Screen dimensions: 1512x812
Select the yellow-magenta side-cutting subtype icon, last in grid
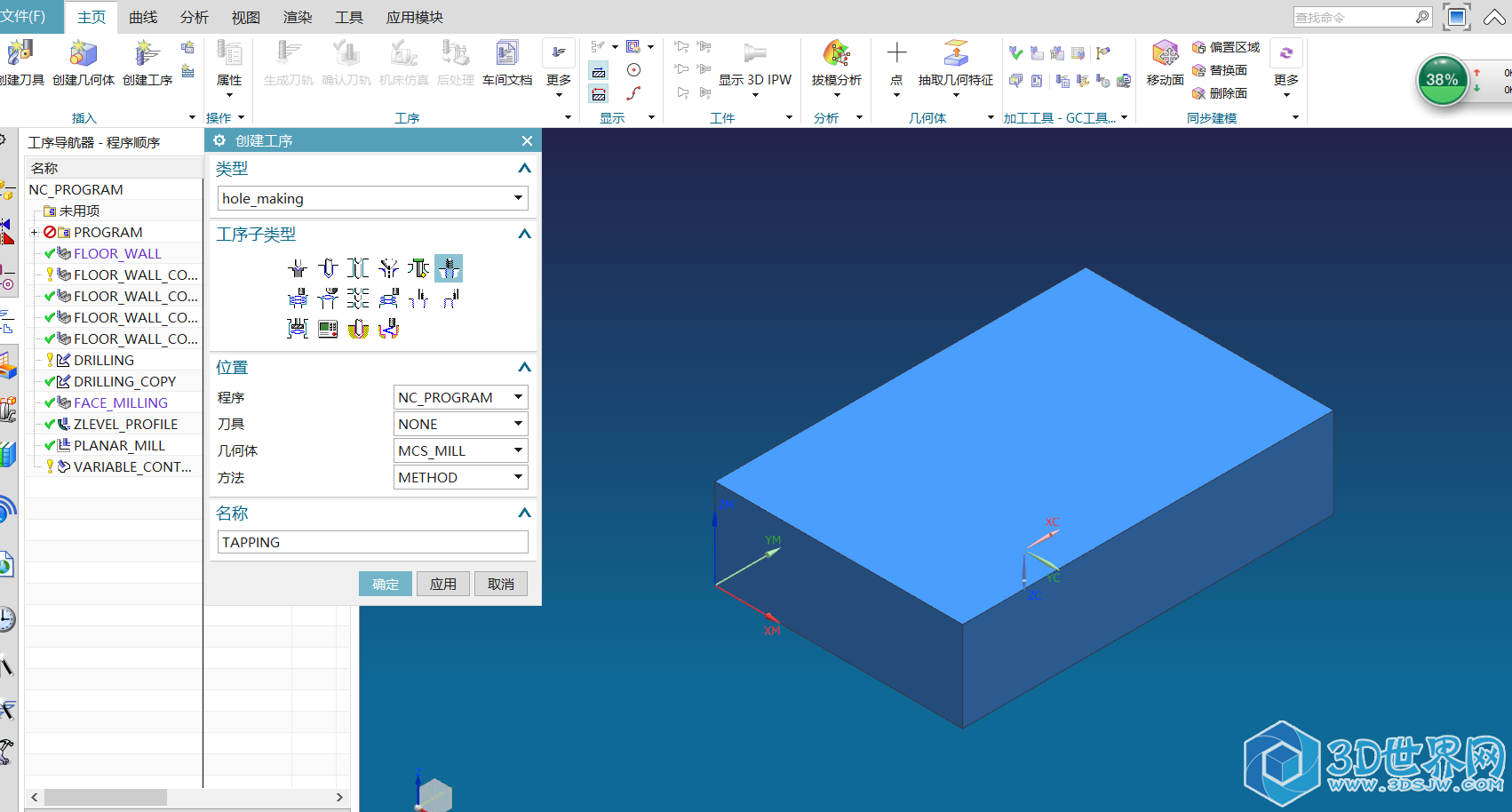[x=388, y=329]
